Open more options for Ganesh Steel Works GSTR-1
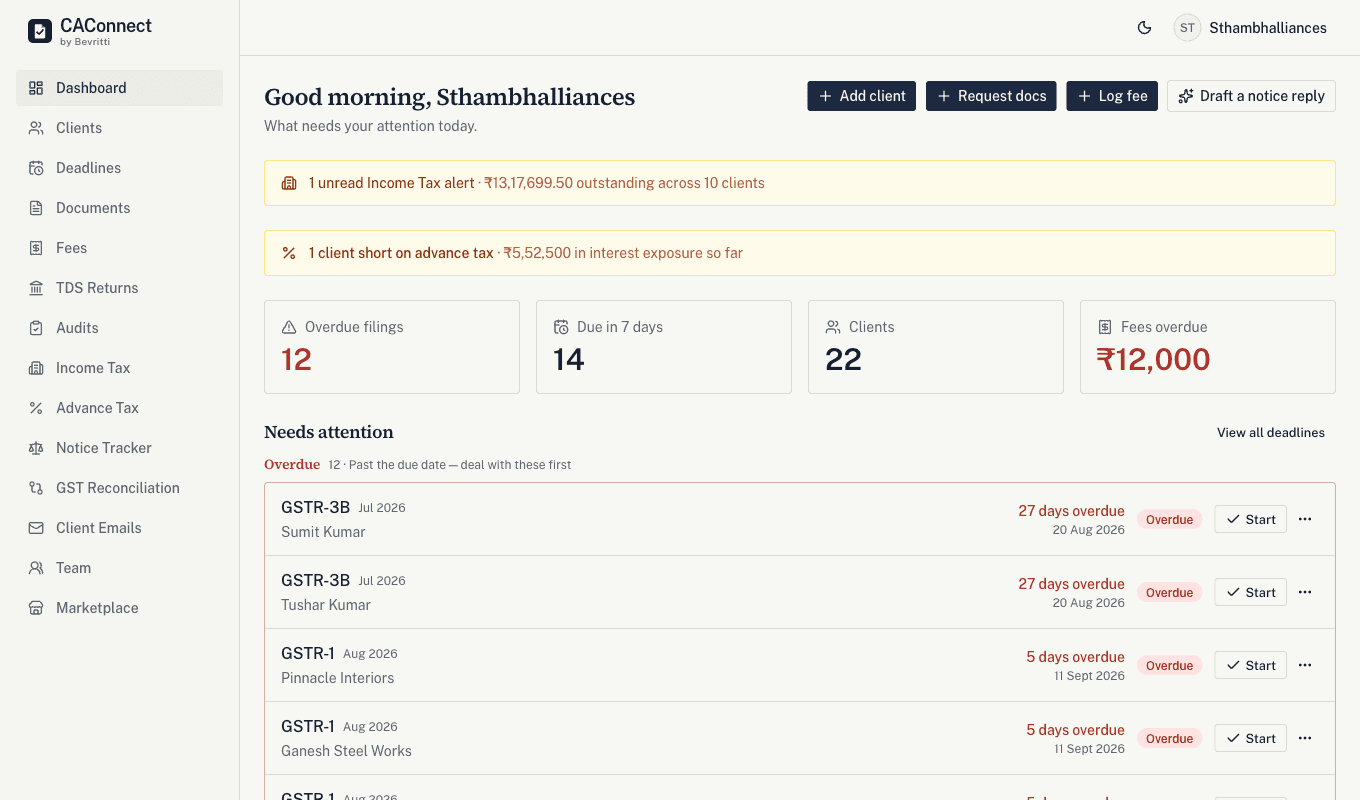Image resolution: width=1360 pixels, height=800 pixels. tap(1305, 738)
